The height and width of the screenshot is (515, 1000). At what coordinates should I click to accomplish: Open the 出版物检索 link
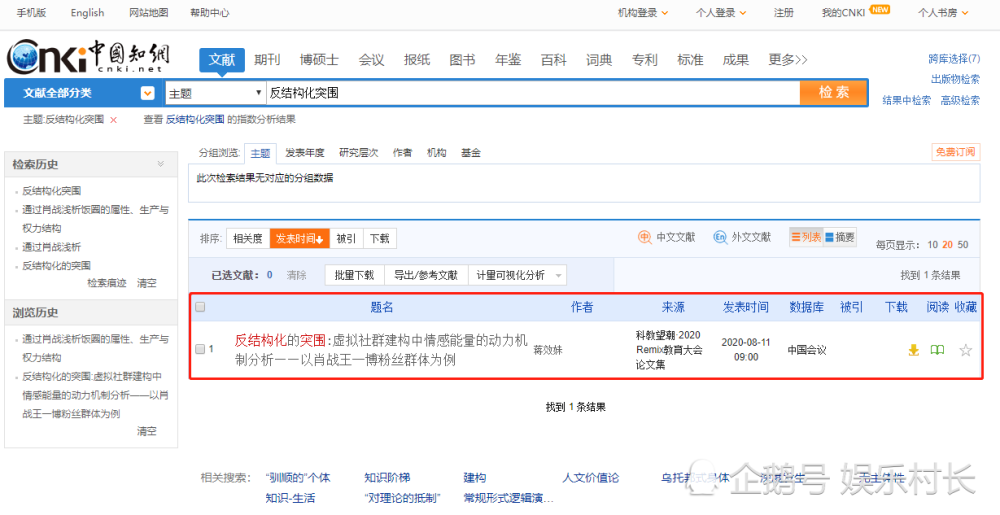coord(955,80)
